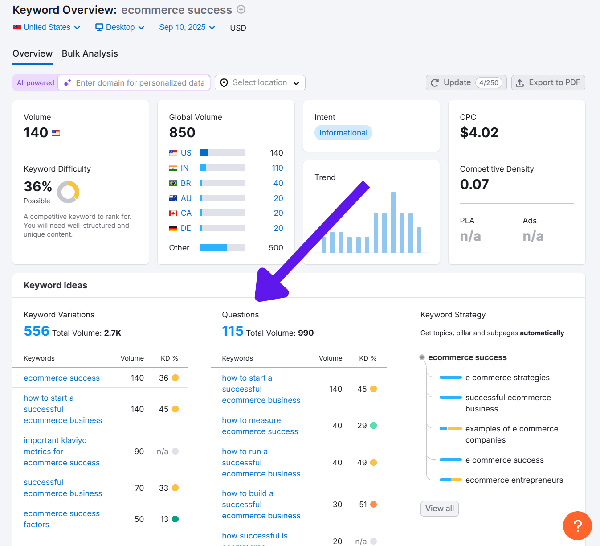Click the orange help question mark button
Viewport: 600px width, 546px height.
click(577, 523)
